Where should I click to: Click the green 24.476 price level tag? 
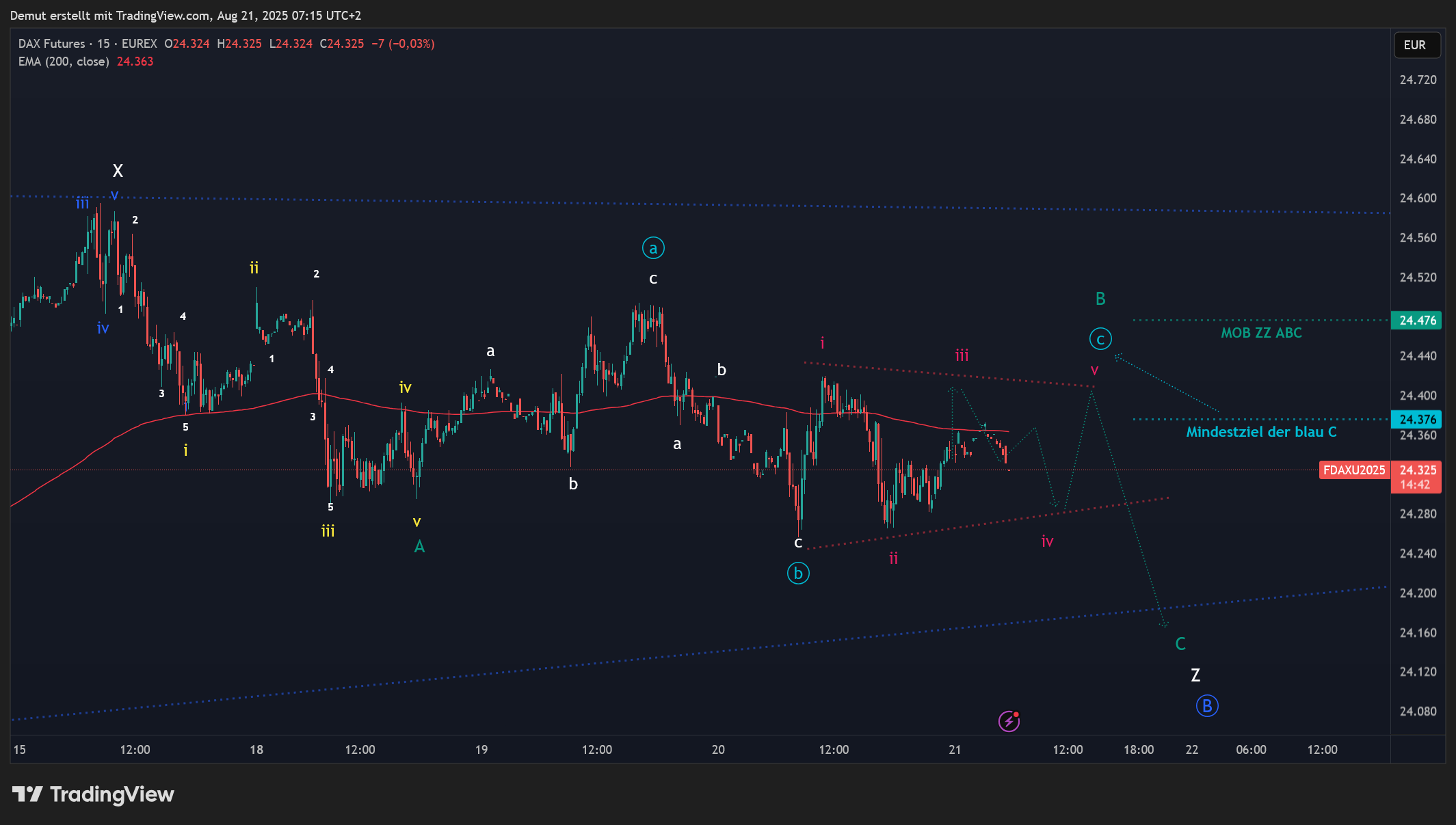click(x=1417, y=321)
